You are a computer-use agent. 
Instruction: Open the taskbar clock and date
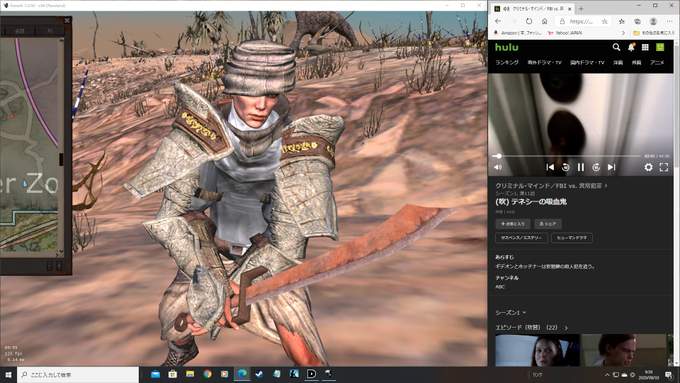[x=649, y=375]
